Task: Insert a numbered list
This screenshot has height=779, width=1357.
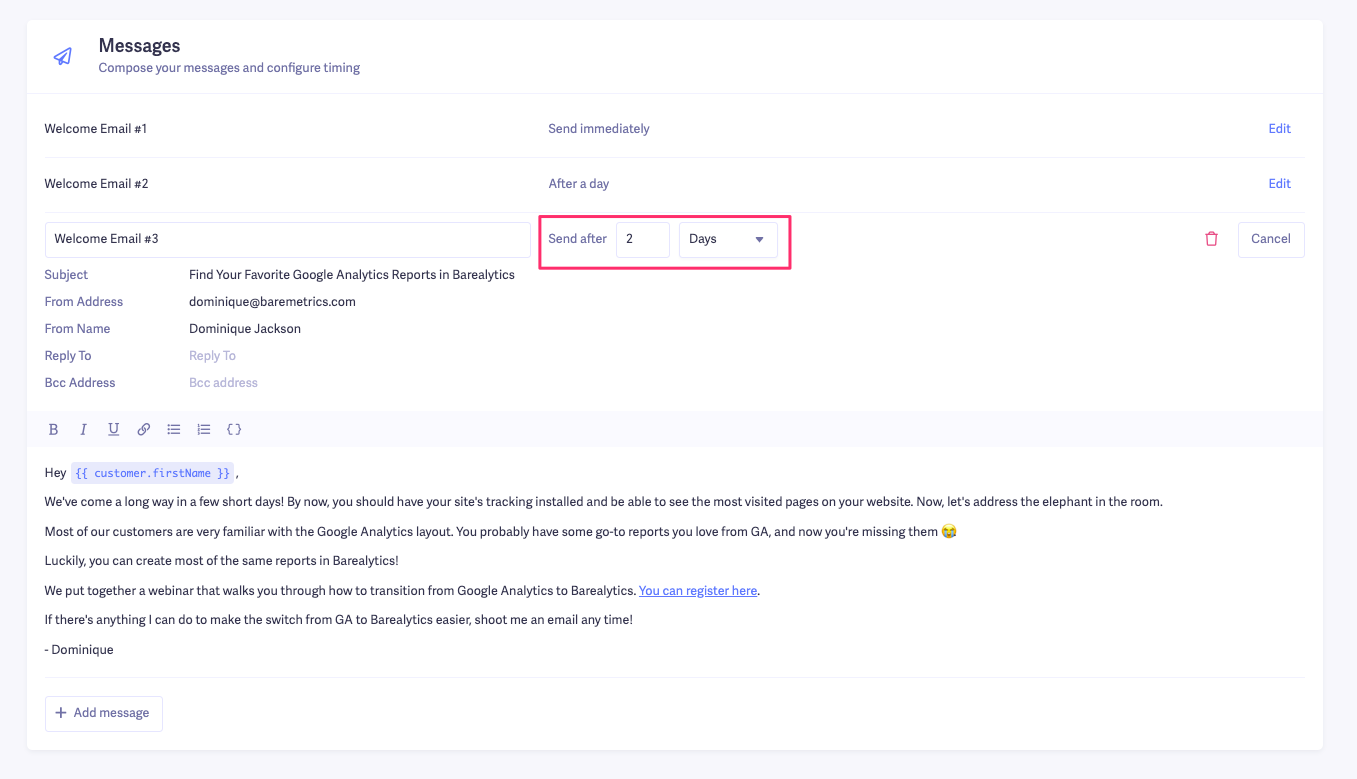Action: pos(204,429)
